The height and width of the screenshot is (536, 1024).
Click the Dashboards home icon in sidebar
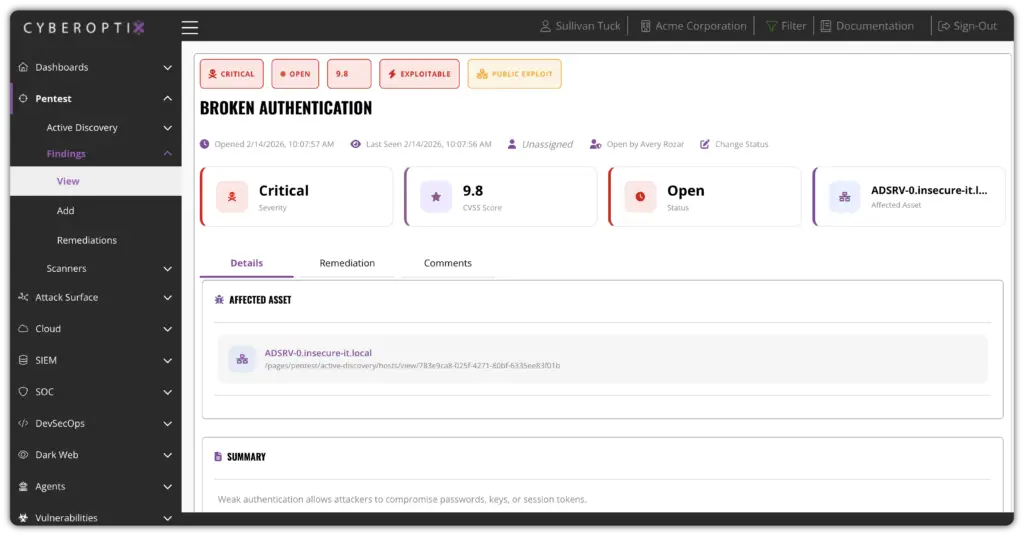pos(23,67)
